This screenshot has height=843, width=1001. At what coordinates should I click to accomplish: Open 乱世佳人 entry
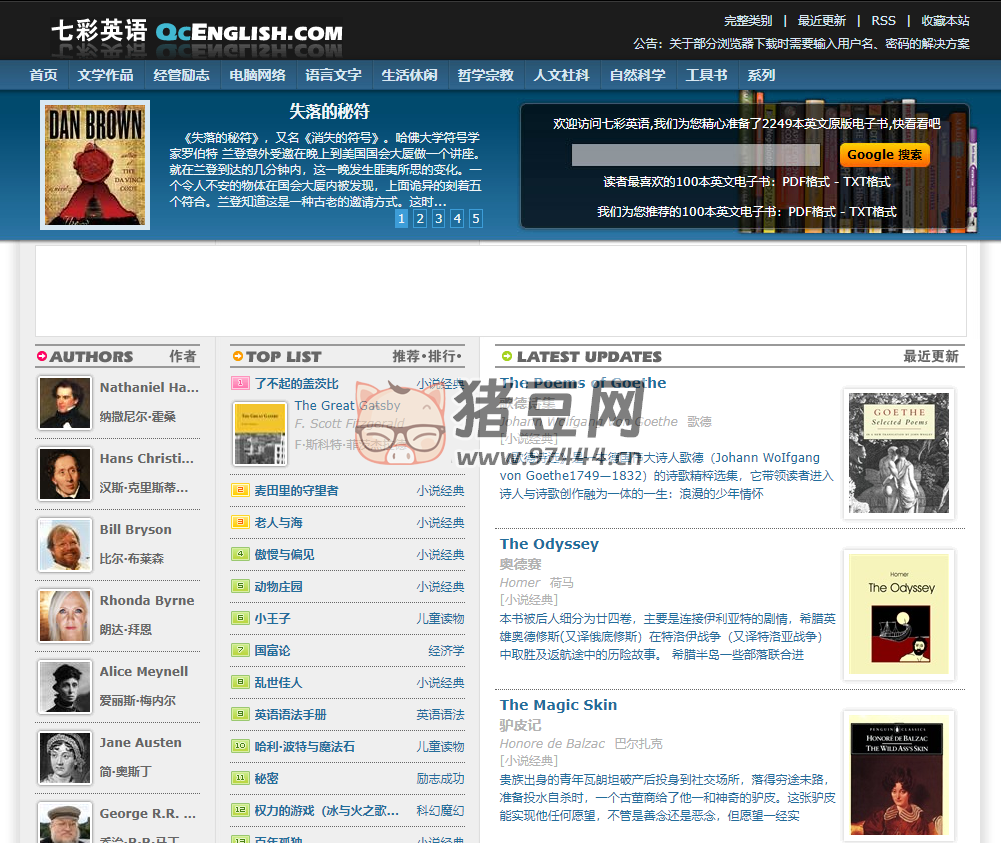click(x=278, y=682)
